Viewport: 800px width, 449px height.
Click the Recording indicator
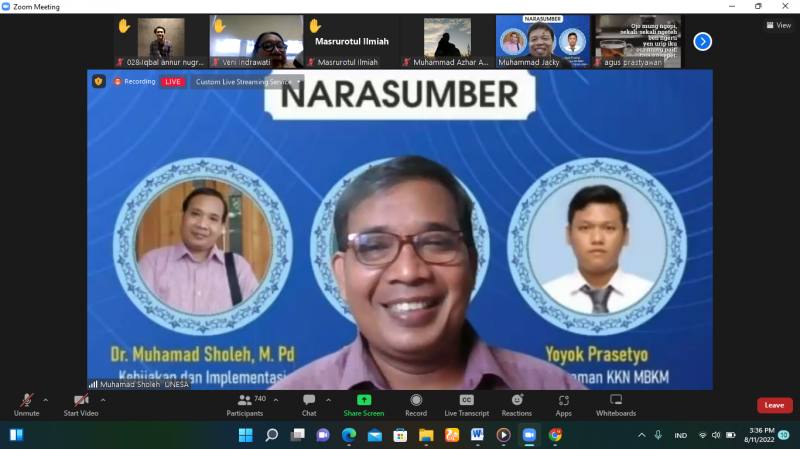[135, 81]
